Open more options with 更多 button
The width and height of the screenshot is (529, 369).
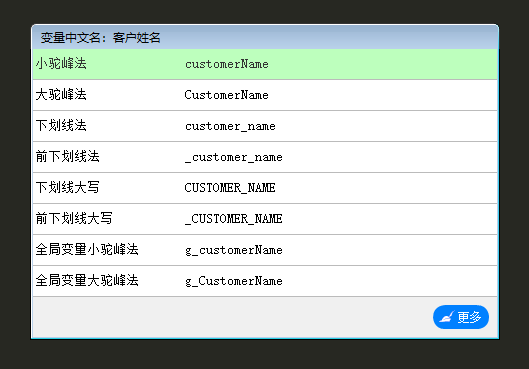461,317
